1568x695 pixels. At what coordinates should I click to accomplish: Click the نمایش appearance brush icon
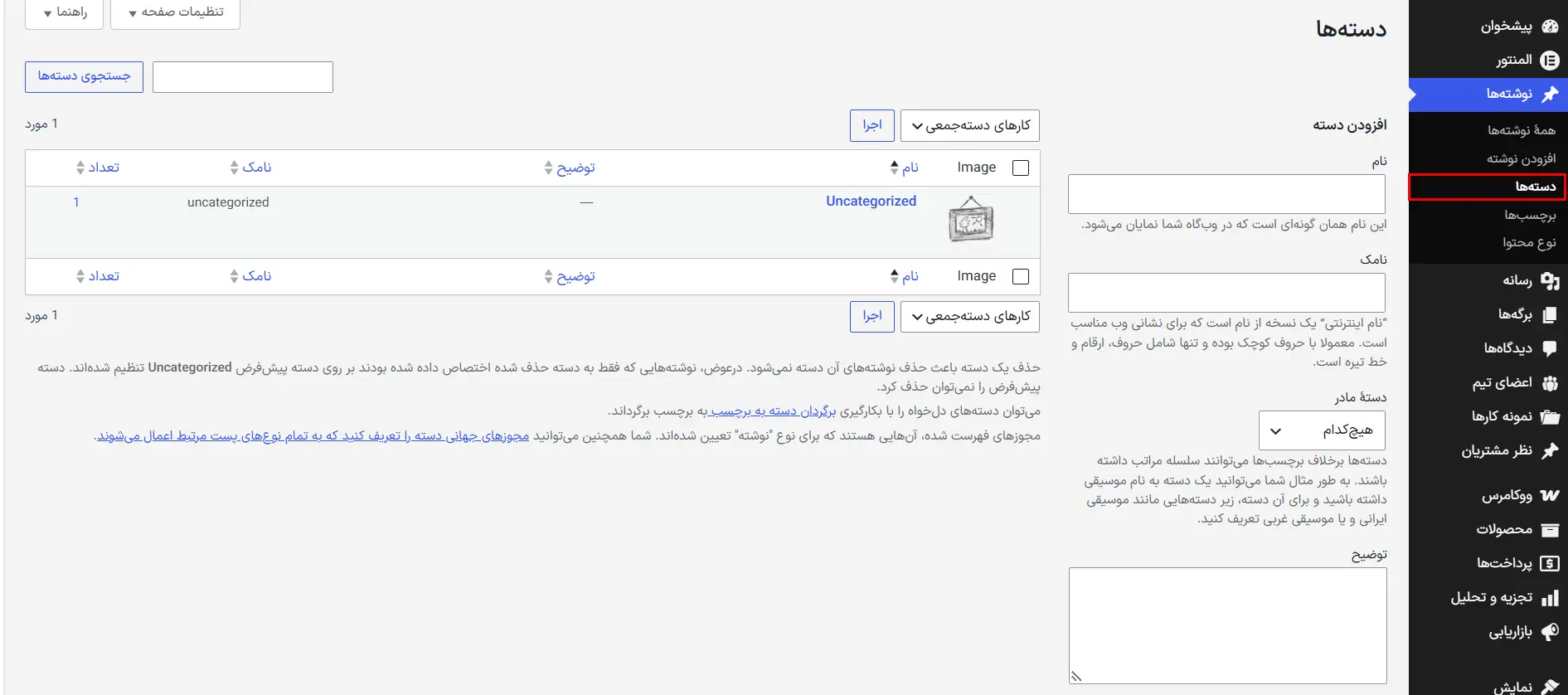1550,687
